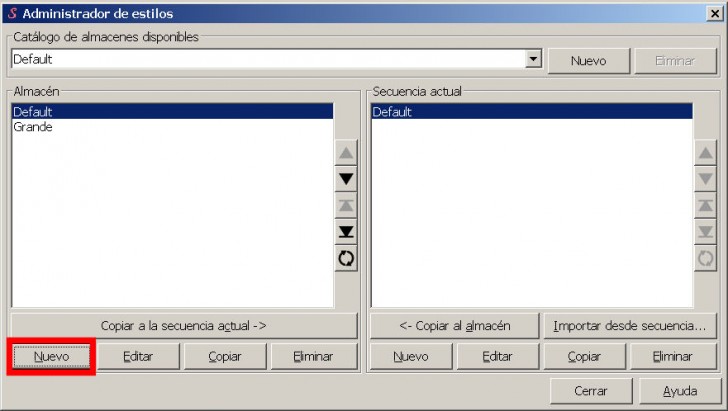Click move up arrow in Secuencia actual
This screenshot has height=411, width=728.
pos(706,153)
